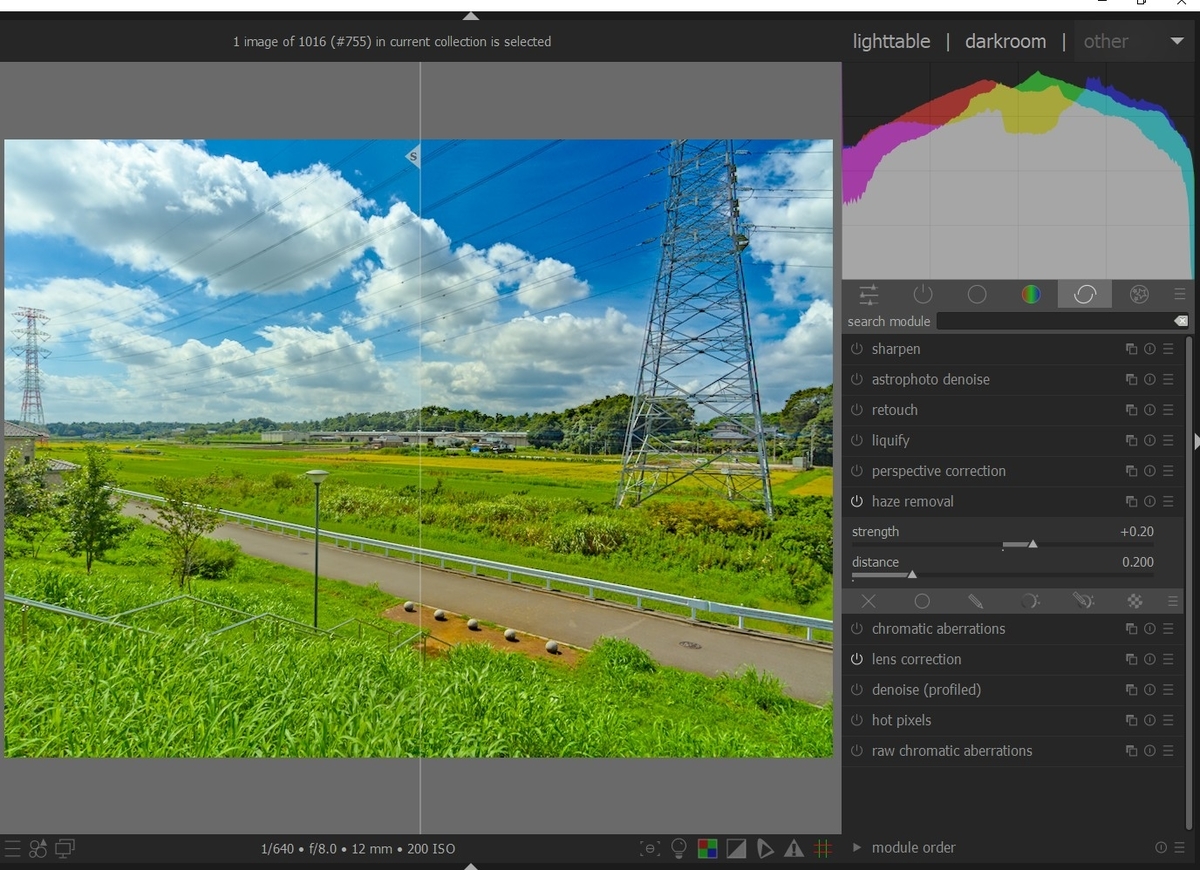Image resolution: width=1200 pixels, height=870 pixels.
Task: Open second darkroom window display icon
Action: click(65, 849)
